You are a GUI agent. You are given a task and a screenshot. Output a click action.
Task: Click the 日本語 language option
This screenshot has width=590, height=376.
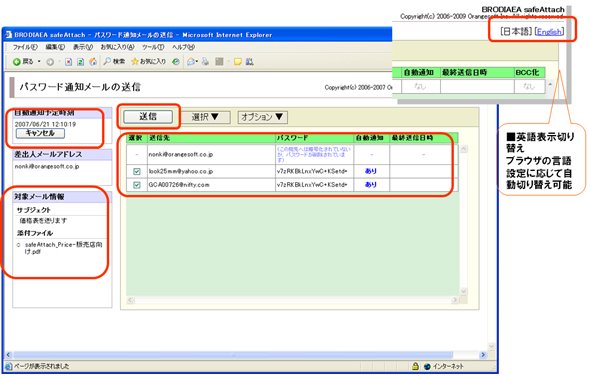[516, 32]
